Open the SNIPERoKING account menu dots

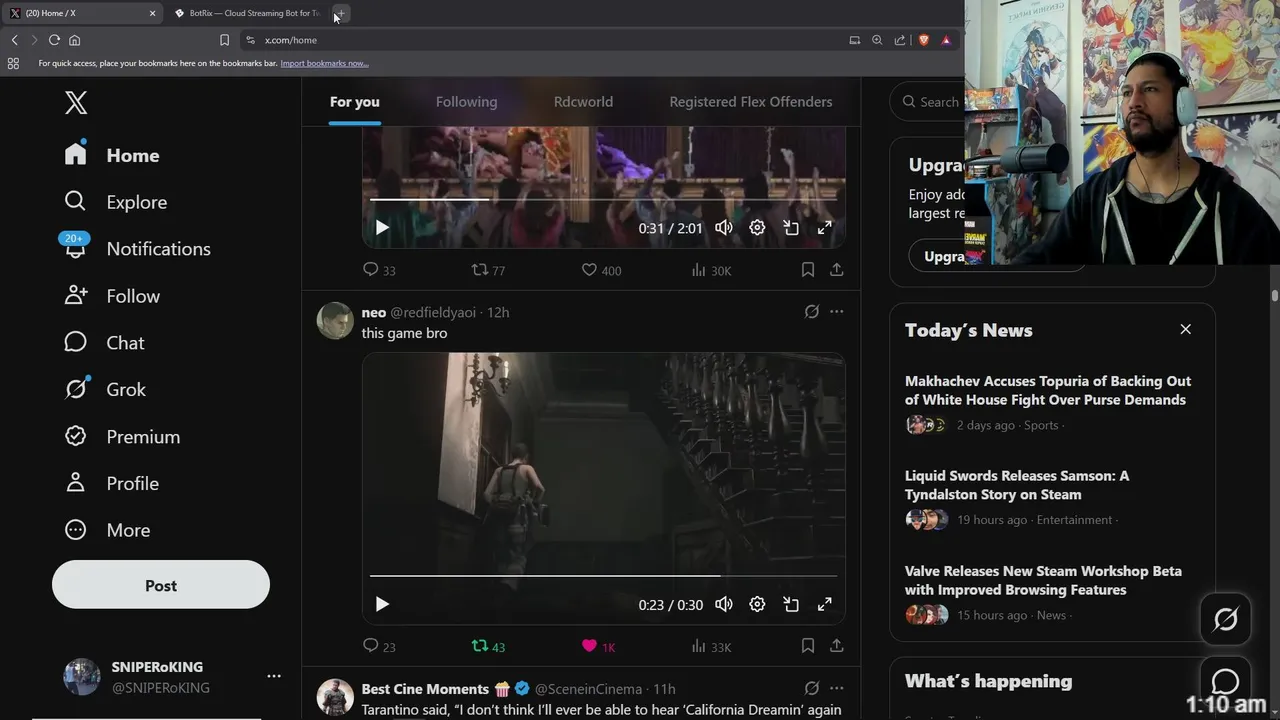coord(274,677)
